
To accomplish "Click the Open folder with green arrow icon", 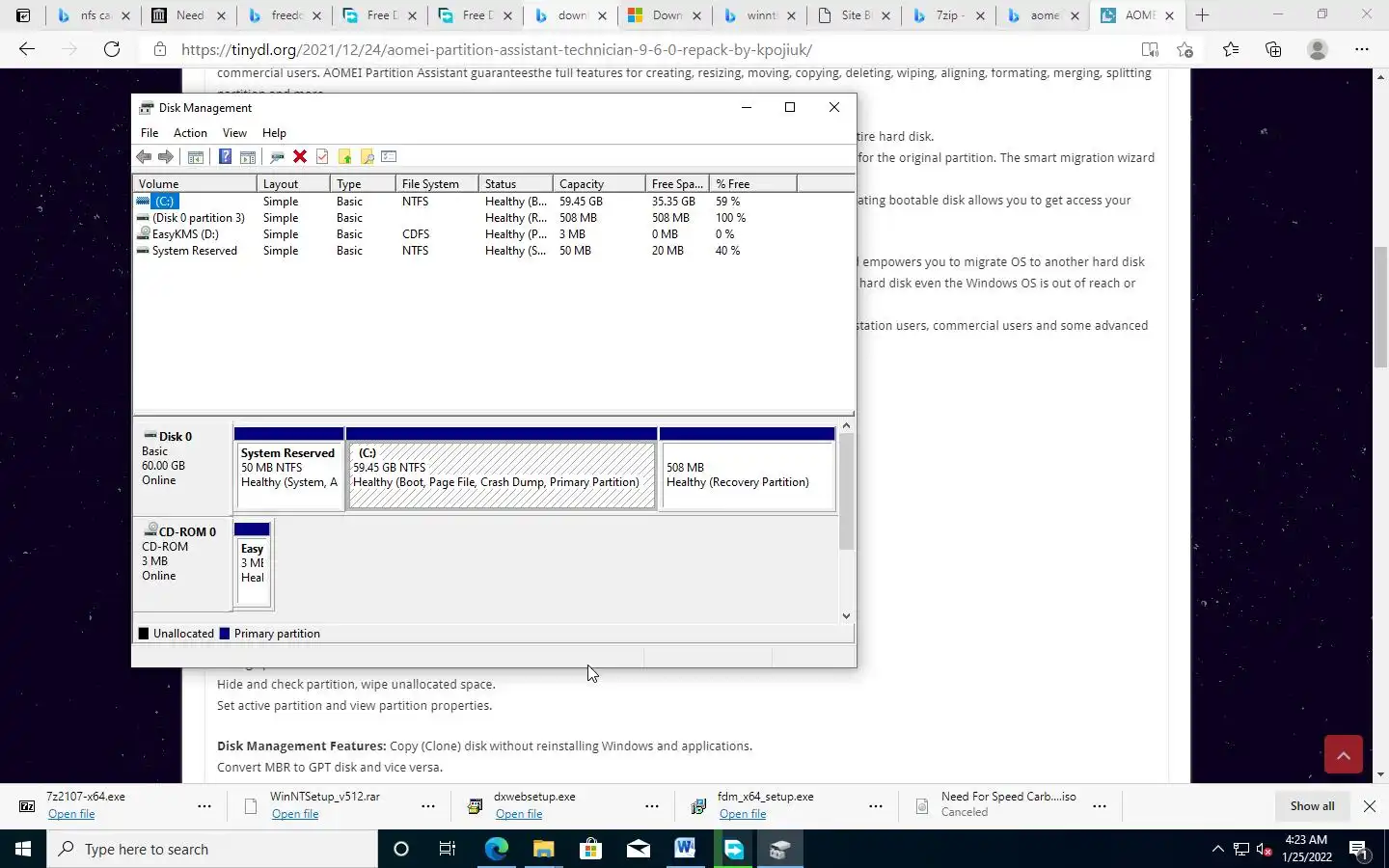I will coord(344,157).
